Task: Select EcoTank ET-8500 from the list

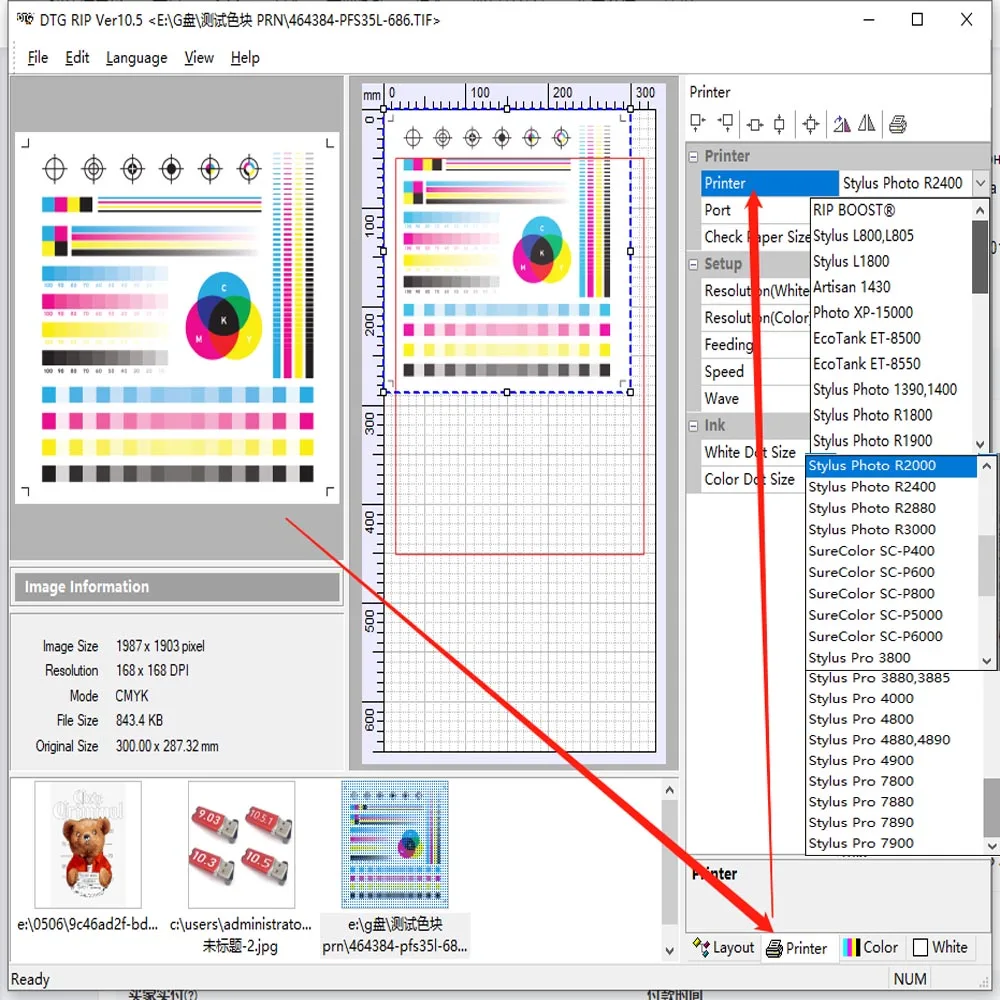Action: pyautogui.click(x=891, y=338)
